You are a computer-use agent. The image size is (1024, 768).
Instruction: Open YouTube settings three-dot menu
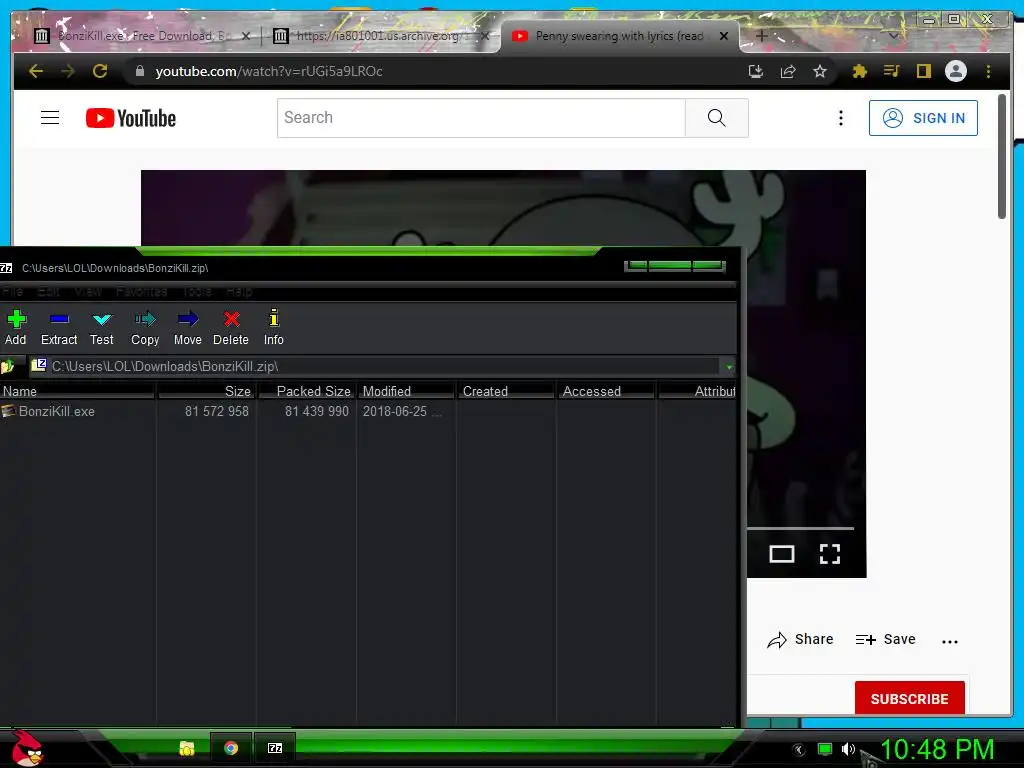click(840, 118)
